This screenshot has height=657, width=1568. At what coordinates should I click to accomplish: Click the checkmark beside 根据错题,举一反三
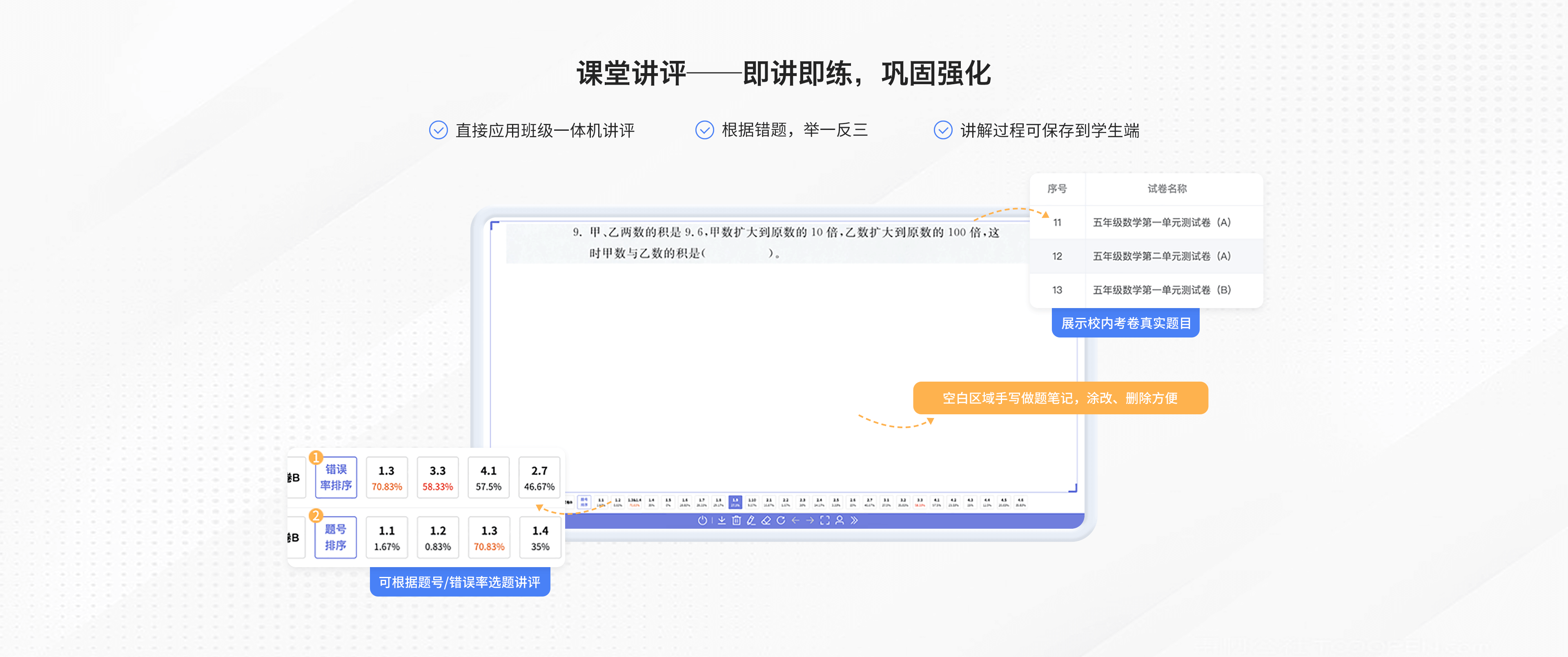point(704,130)
